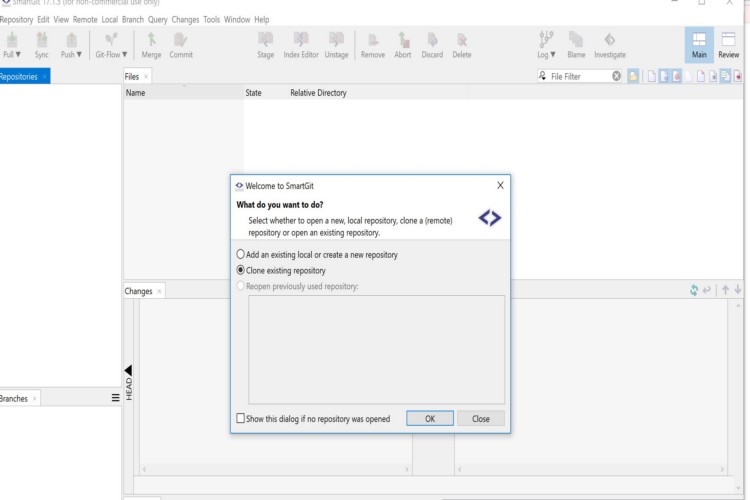Open the Help menu

[262, 20]
